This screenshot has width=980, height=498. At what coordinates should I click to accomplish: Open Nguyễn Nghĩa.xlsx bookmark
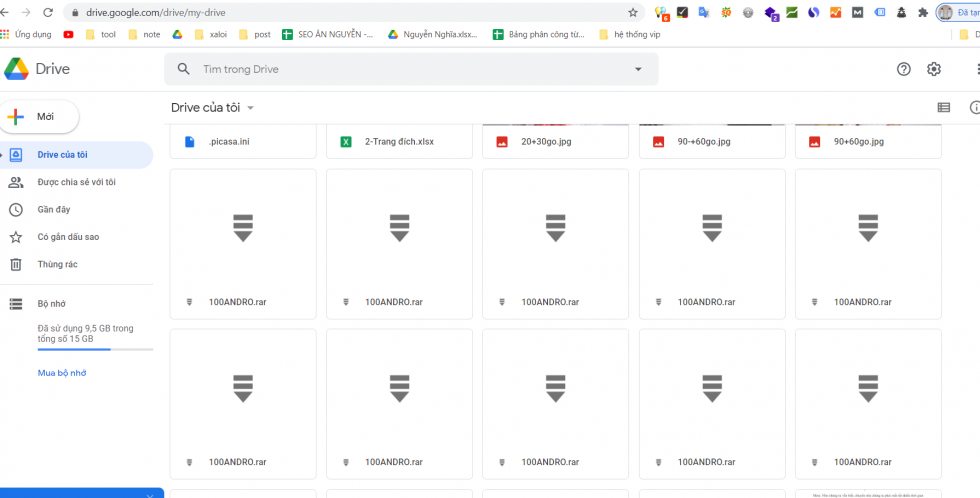[x=432, y=35]
